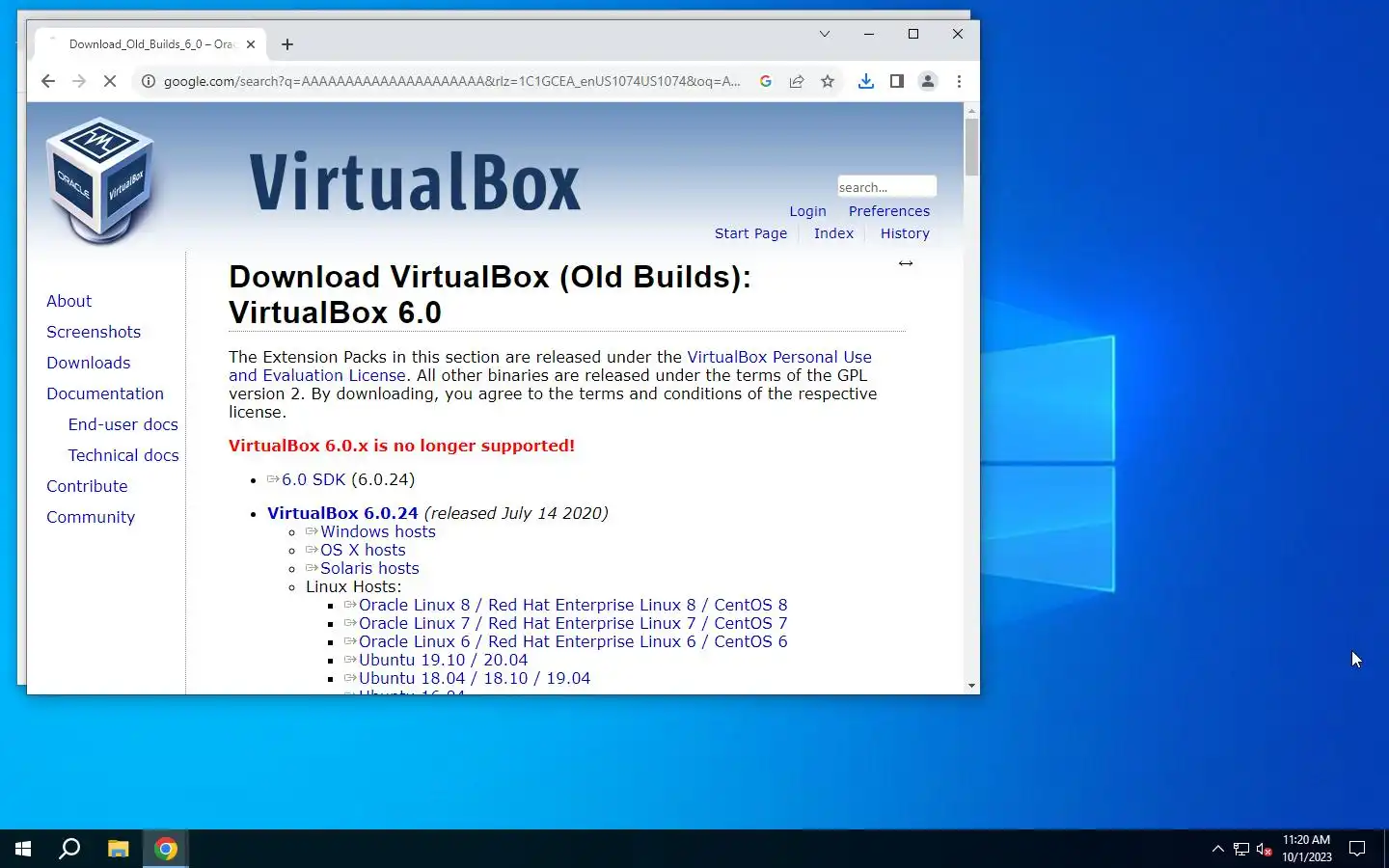Click the page width toggle arrow icon
This screenshot has width=1389, height=868.
(906, 263)
